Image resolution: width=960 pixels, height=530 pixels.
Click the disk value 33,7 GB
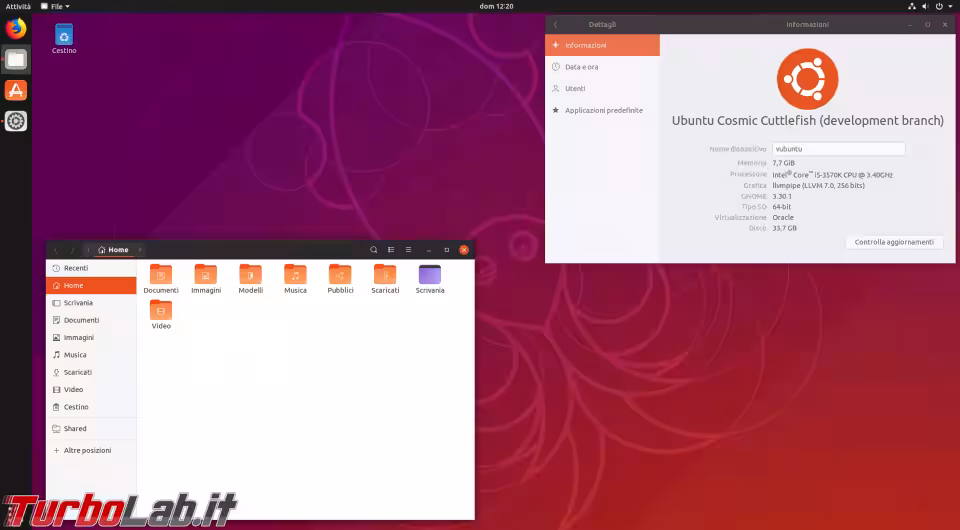pyautogui.click(x=784, y=228)
